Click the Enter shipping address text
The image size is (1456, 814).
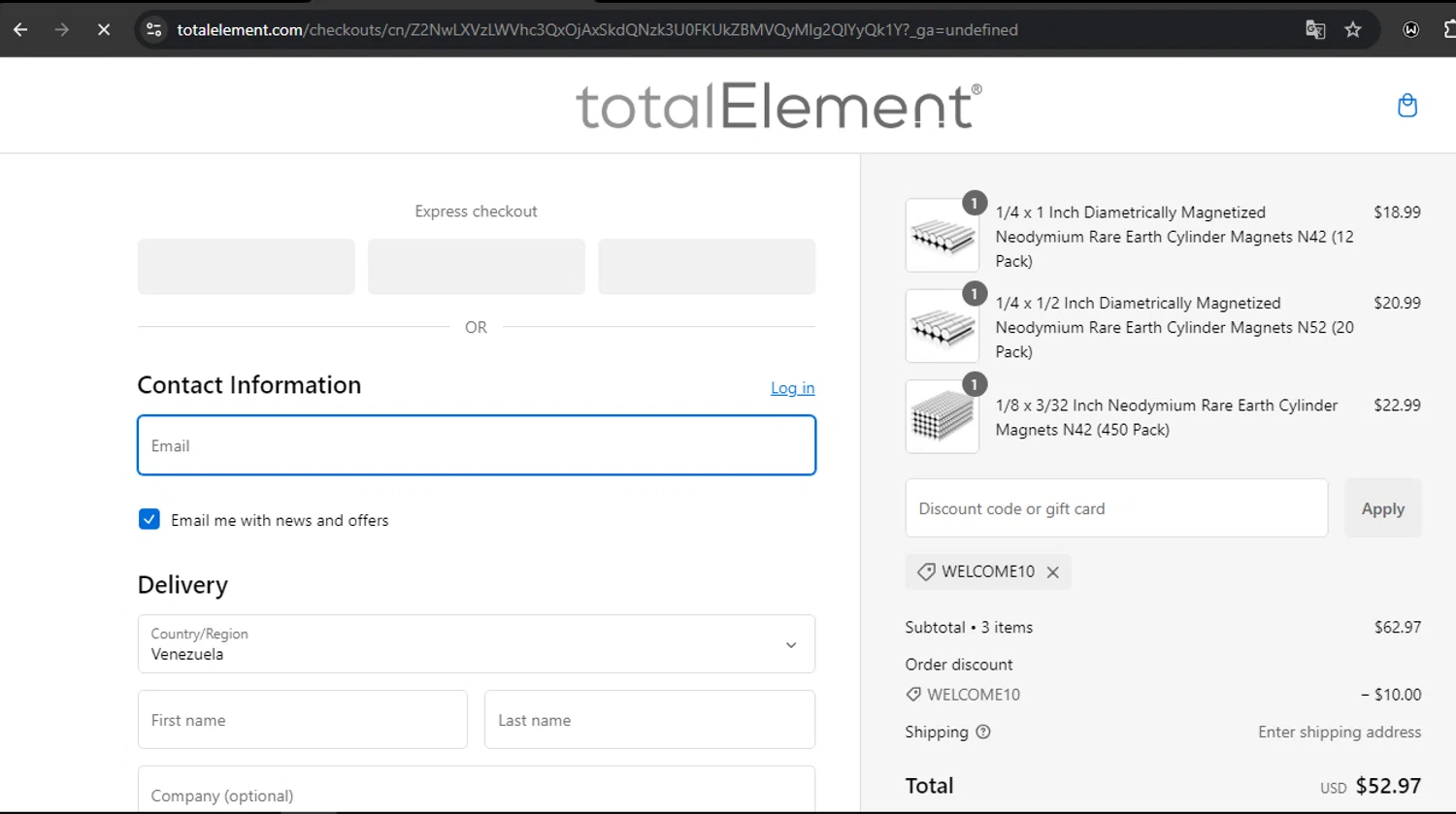[x=1340, y=733]
